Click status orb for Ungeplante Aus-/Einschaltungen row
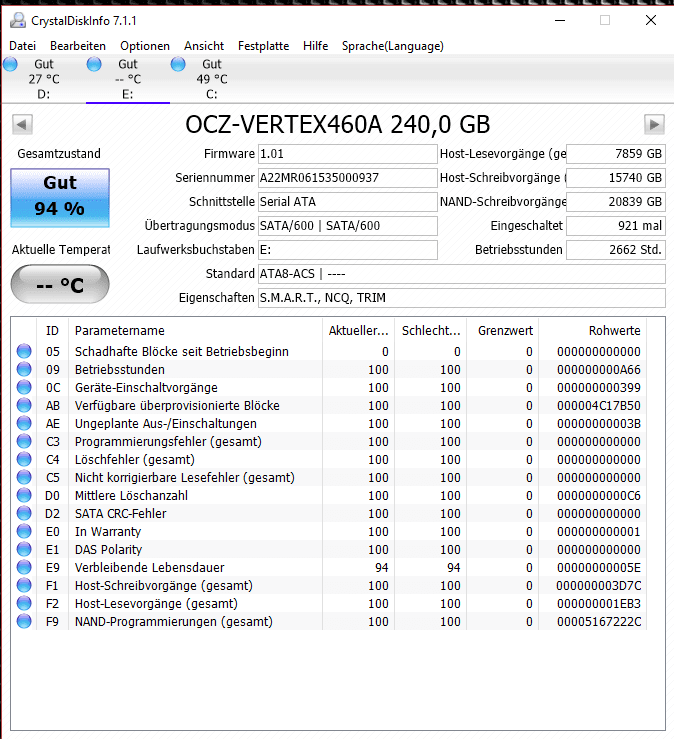This screenshot has height=739, width=674. click(24, 423)
